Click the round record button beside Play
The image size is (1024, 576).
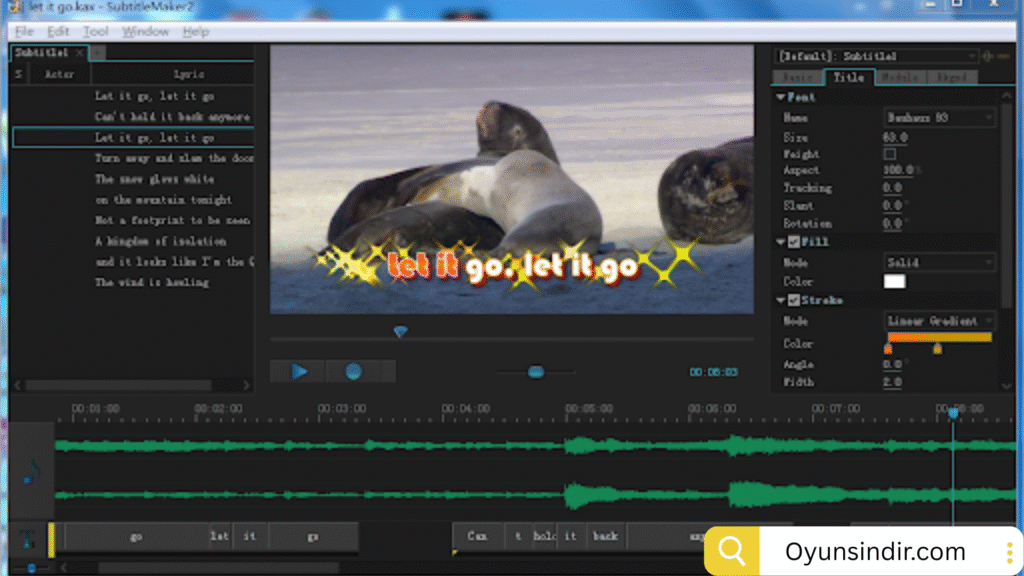point(353,372)
